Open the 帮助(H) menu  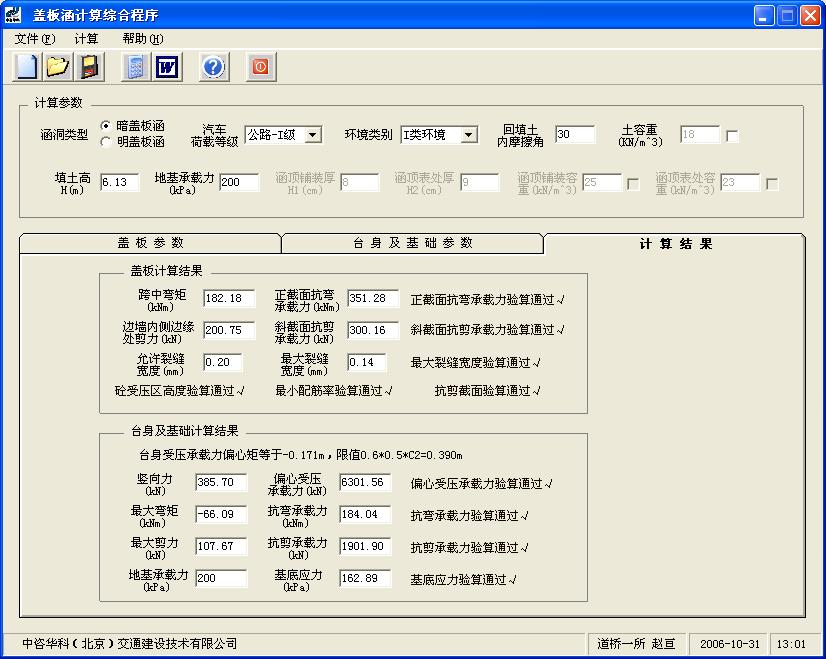pyautogui.click(x=143, y=39)
